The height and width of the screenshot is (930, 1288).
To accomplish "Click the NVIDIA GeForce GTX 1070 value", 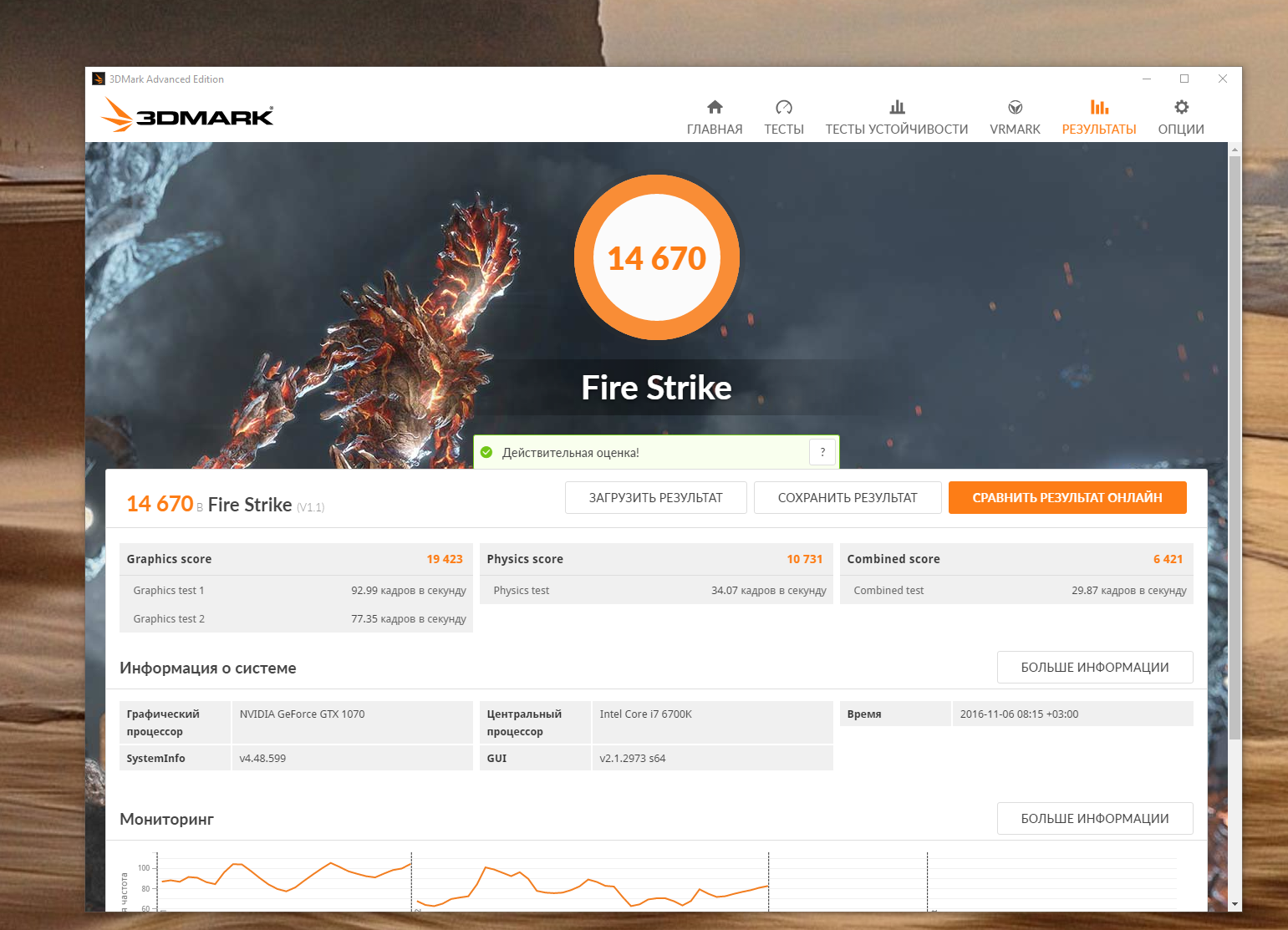I will click(x=303, y=714).
